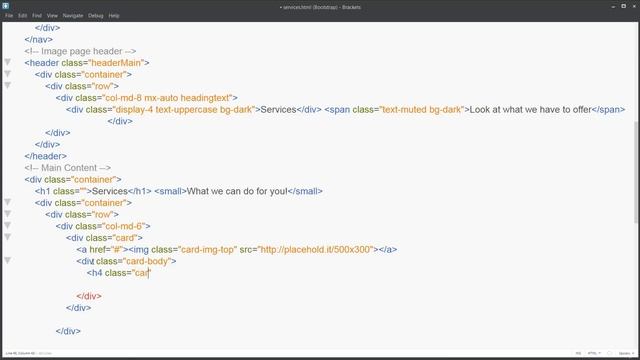Open the View menu

tap(52, 16)
